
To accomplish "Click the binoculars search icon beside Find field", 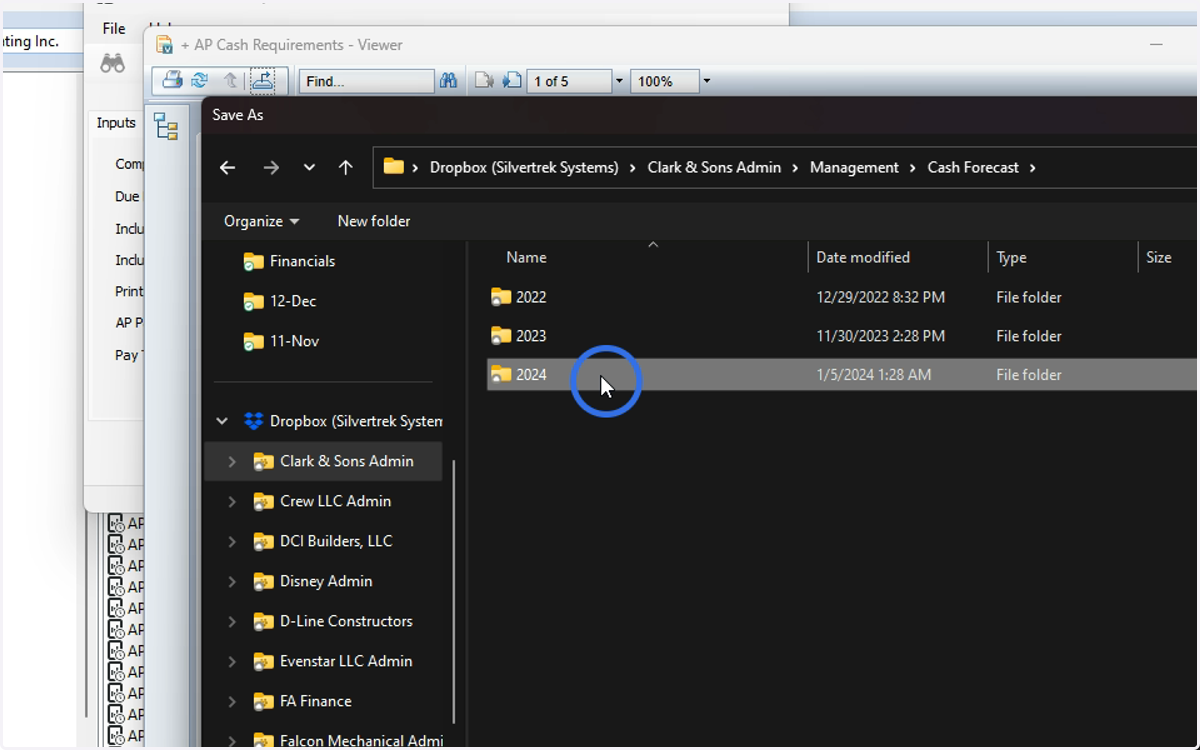I will click(x=449, y=81).
